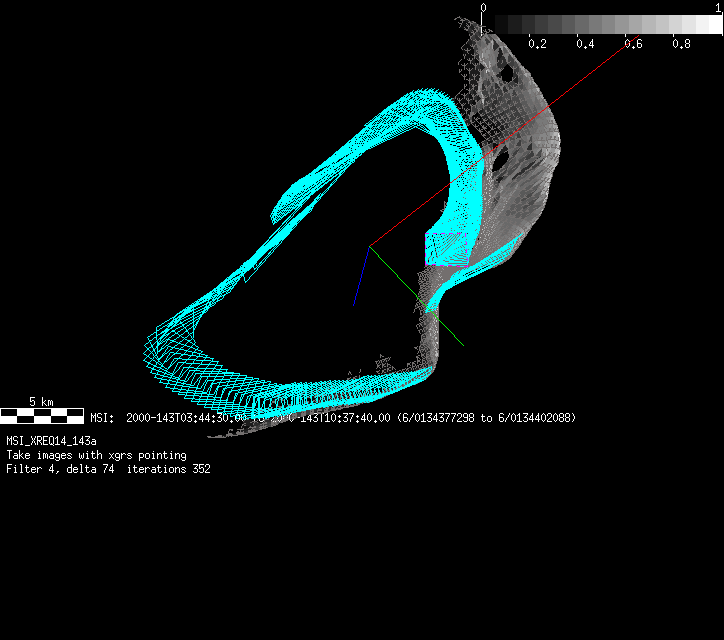Viewport: 724px width, 640px height.
Task: Click the origin where the three axes meet
Action: (x=370, y=246)
